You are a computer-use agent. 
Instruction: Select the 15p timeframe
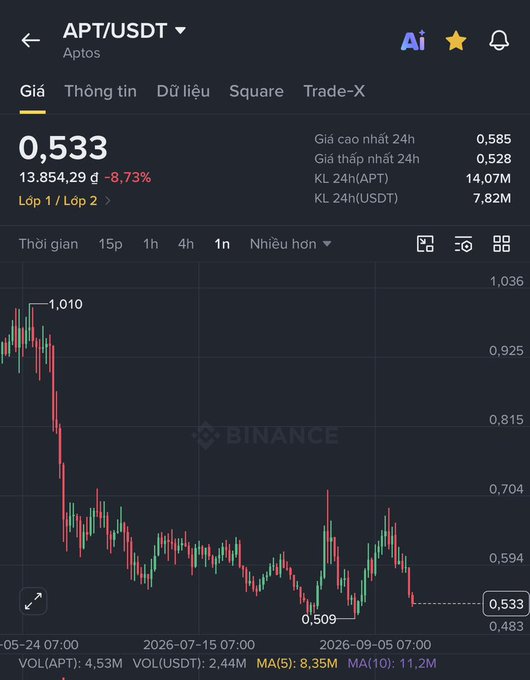(110, 244)
